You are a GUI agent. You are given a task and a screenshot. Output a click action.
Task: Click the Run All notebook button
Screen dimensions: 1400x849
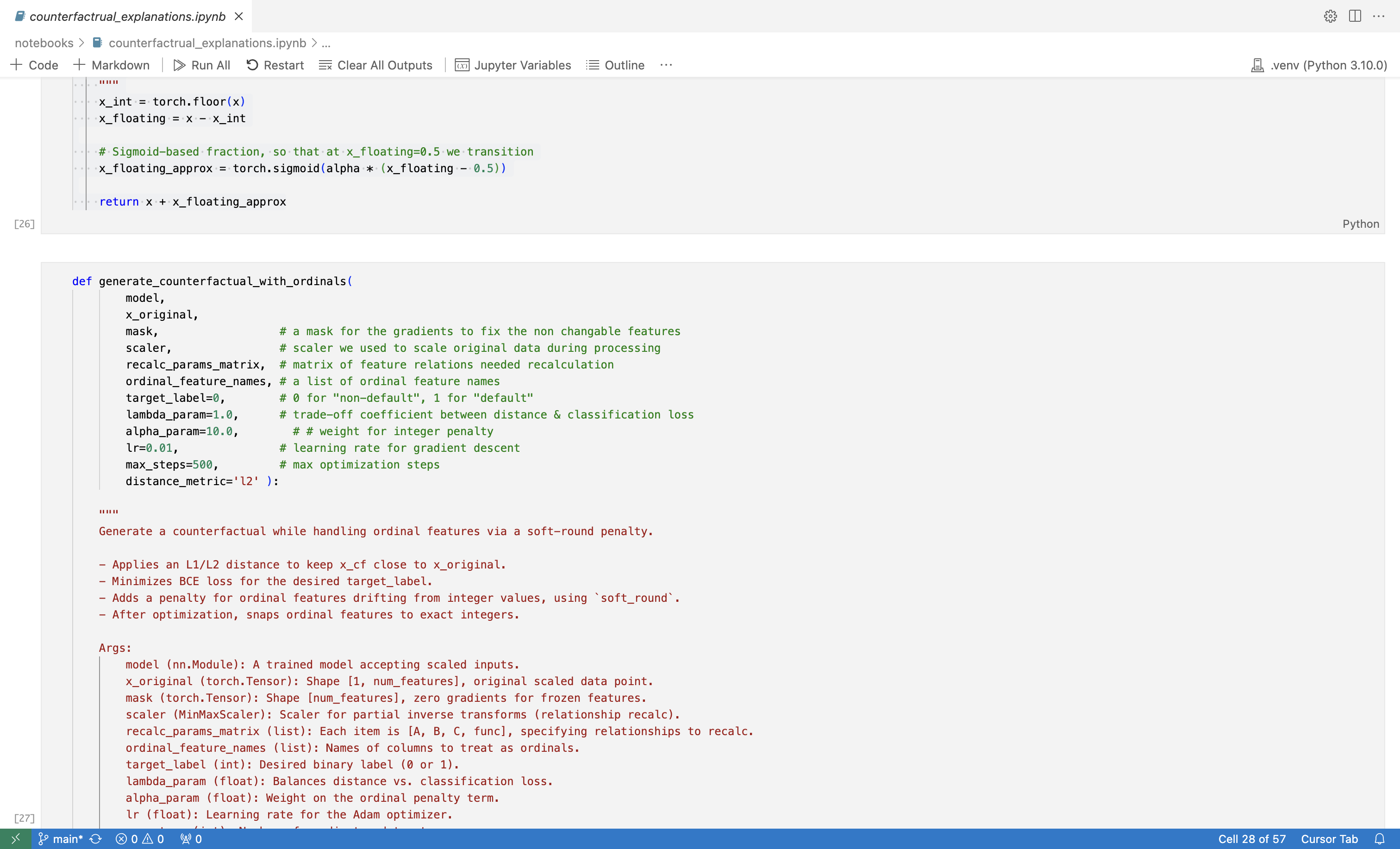click(x=202, y=65)
